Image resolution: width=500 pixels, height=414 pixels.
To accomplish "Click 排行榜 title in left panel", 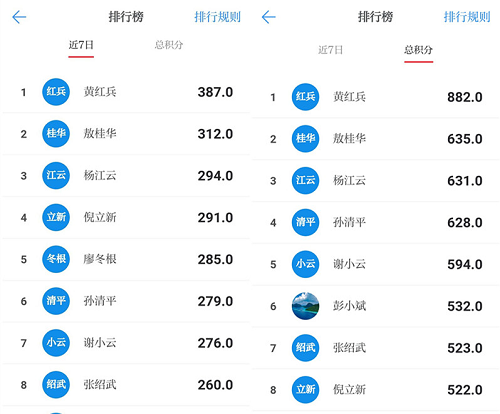I will coord(126,17).
